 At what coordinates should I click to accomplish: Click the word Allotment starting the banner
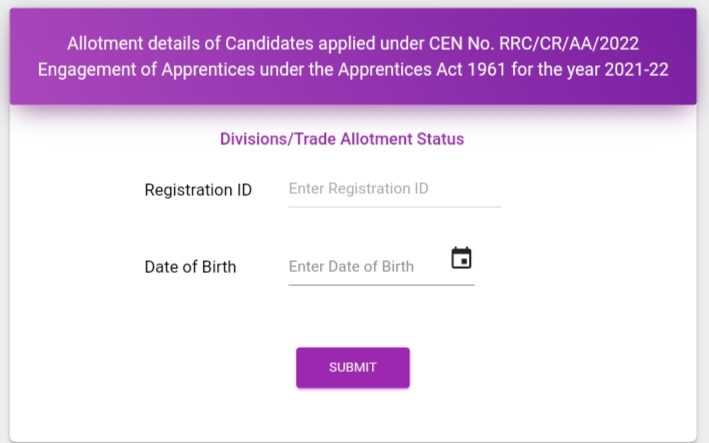click(106, 44)
